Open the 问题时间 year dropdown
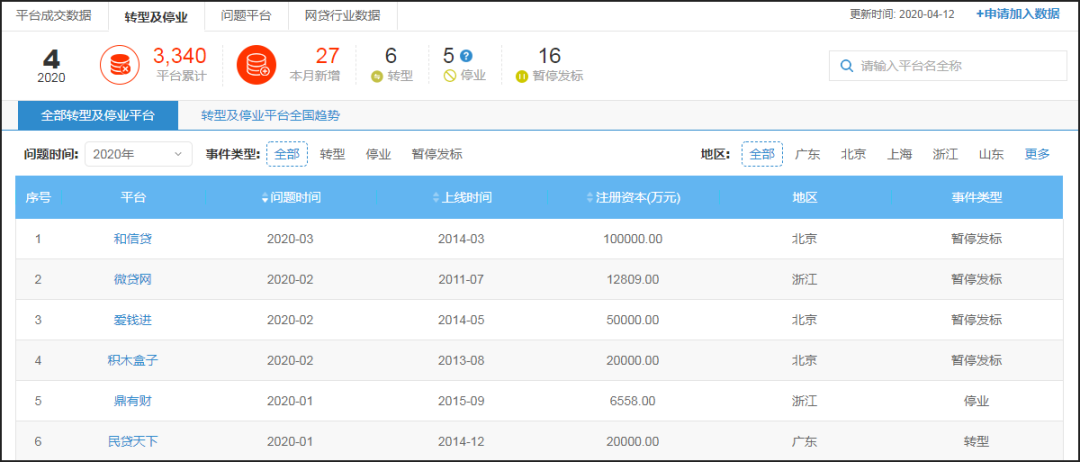The height and width of the screenshot is (462, 1080). click(x=138, y=154)
